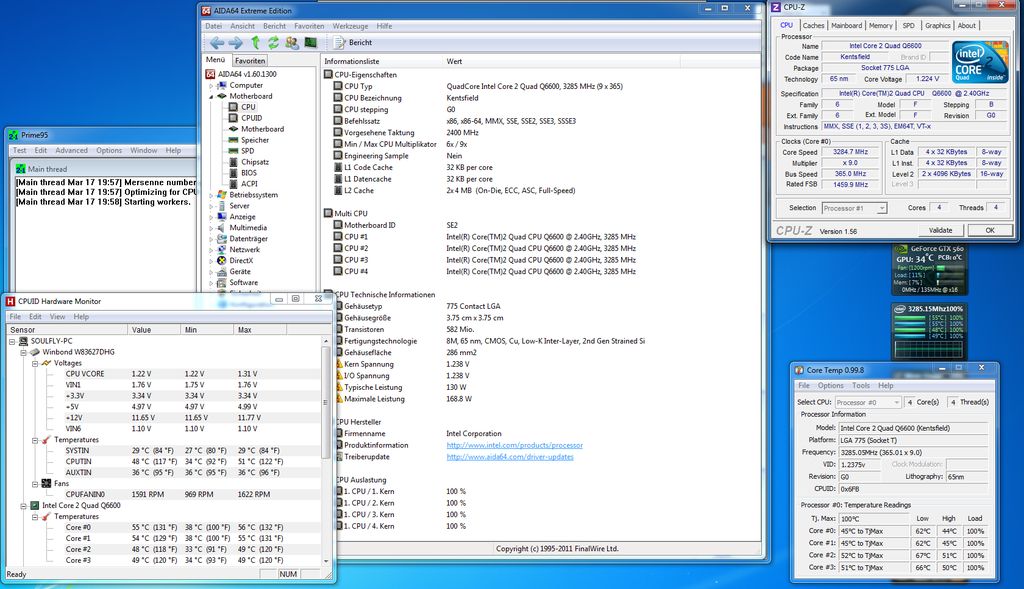Viewport: 1024px width, 589px height.
Task: Click OK button in CPU-Z
Action: pyautogui.click(x=990, y=231)
